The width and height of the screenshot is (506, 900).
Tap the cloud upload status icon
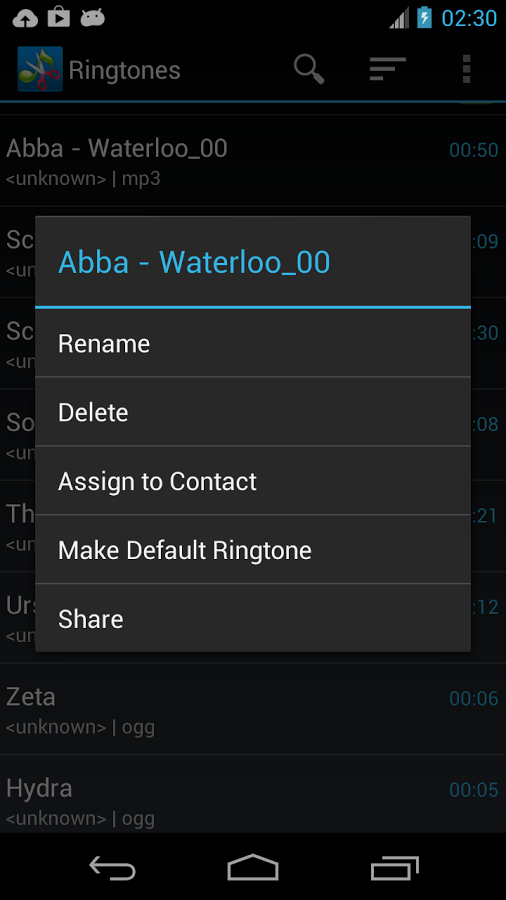point(25,18)
